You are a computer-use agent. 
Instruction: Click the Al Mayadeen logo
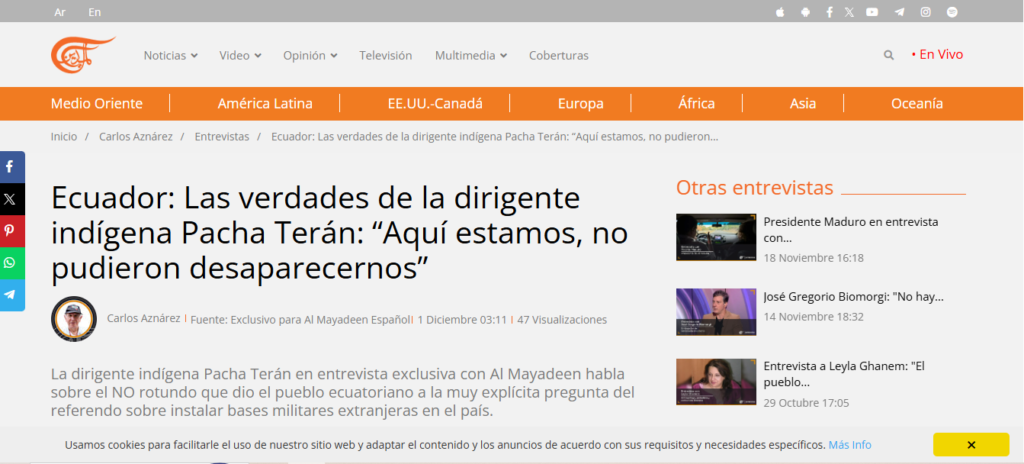82,54
